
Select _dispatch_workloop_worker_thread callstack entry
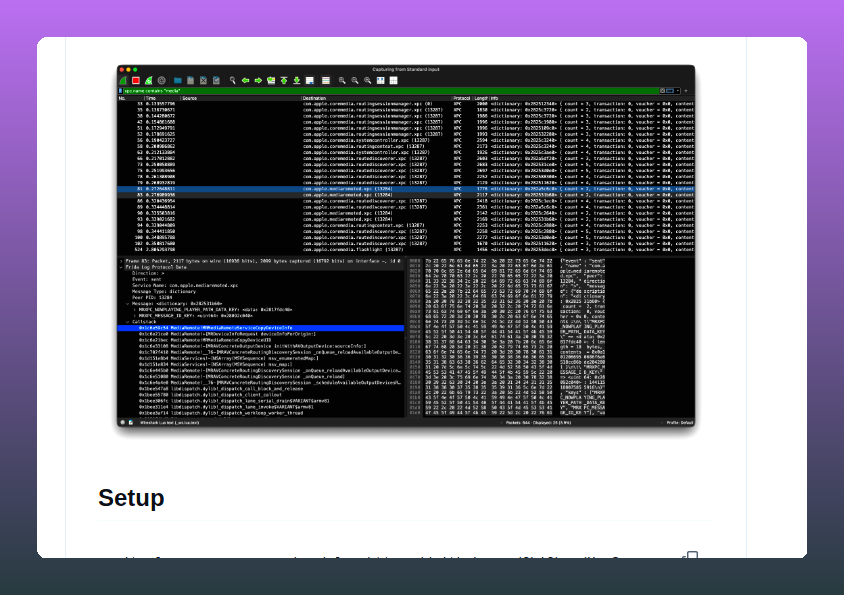click(x=221, y=413)
